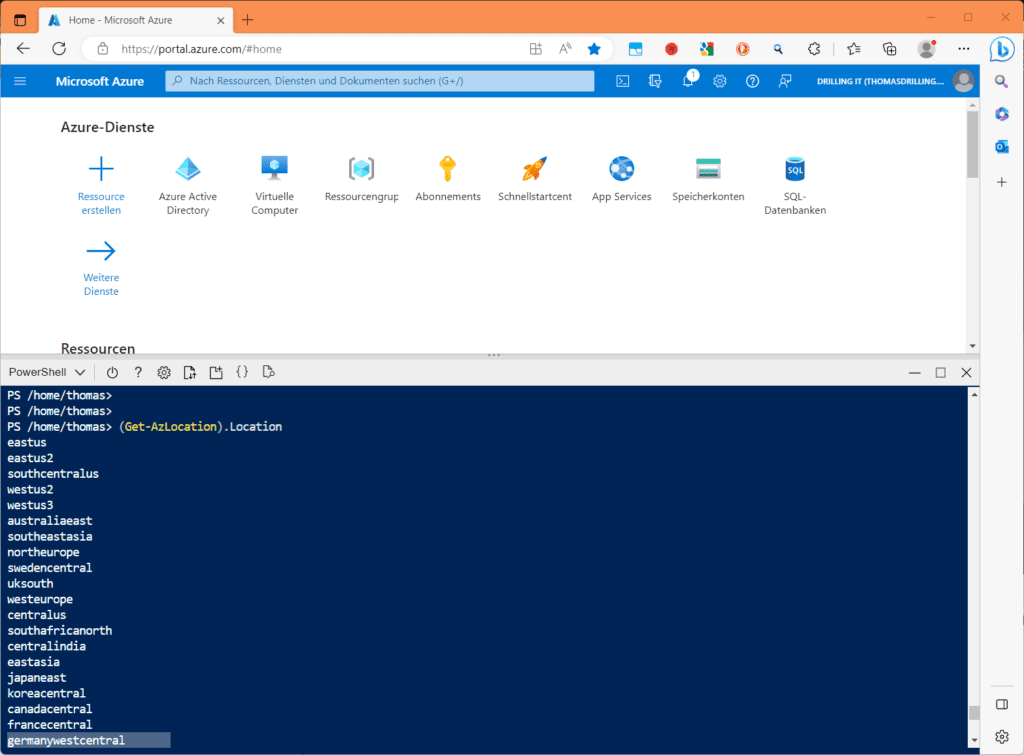The image size is (1024, 755).
Task: Open Azure help question mark
Action: click(752, 81)
